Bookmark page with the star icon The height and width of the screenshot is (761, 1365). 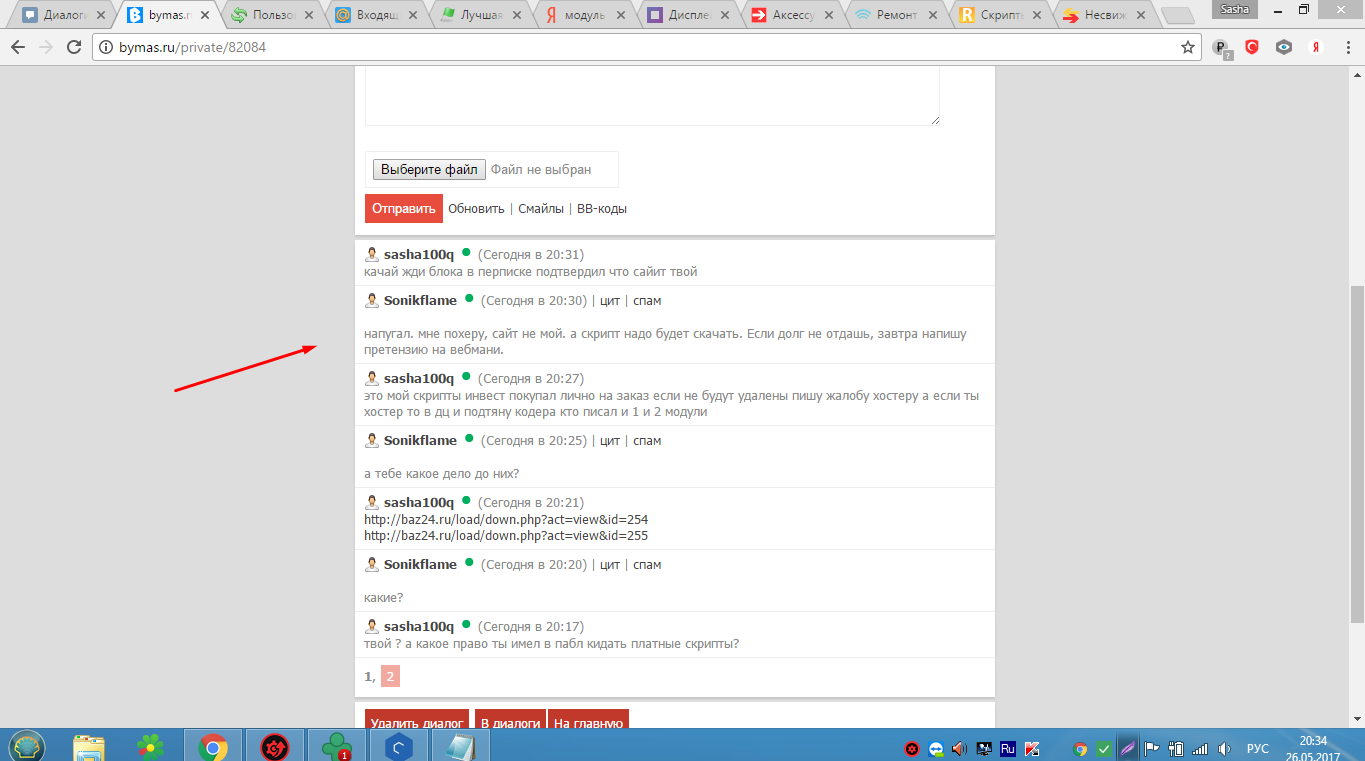point(1188,47)
